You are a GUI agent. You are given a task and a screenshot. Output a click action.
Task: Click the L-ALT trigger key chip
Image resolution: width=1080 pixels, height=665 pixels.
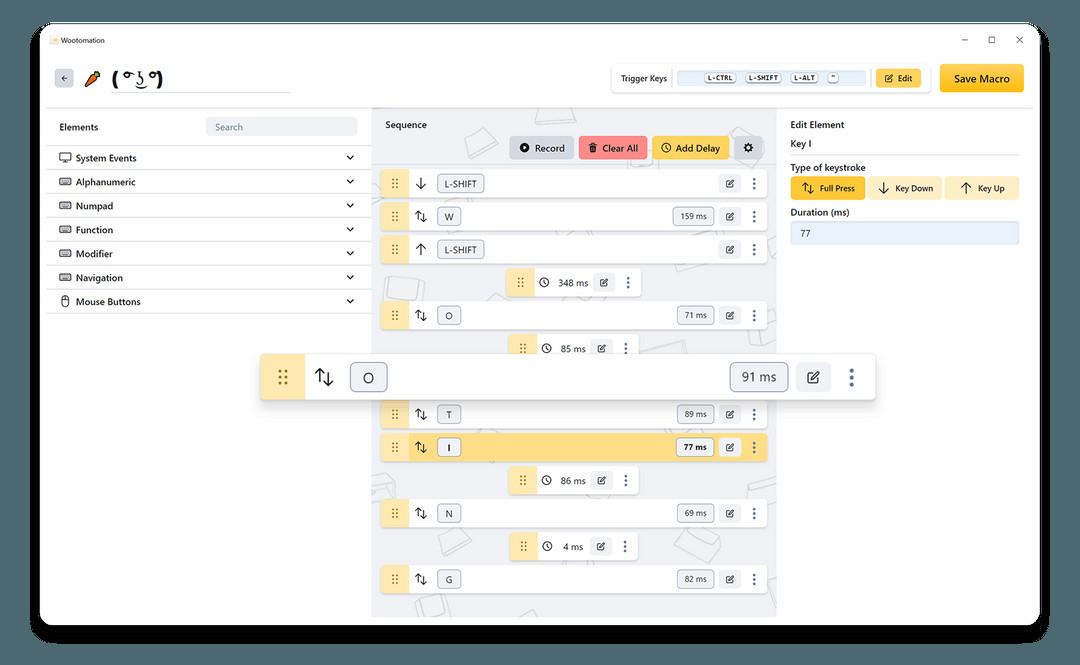click(804, 78)
